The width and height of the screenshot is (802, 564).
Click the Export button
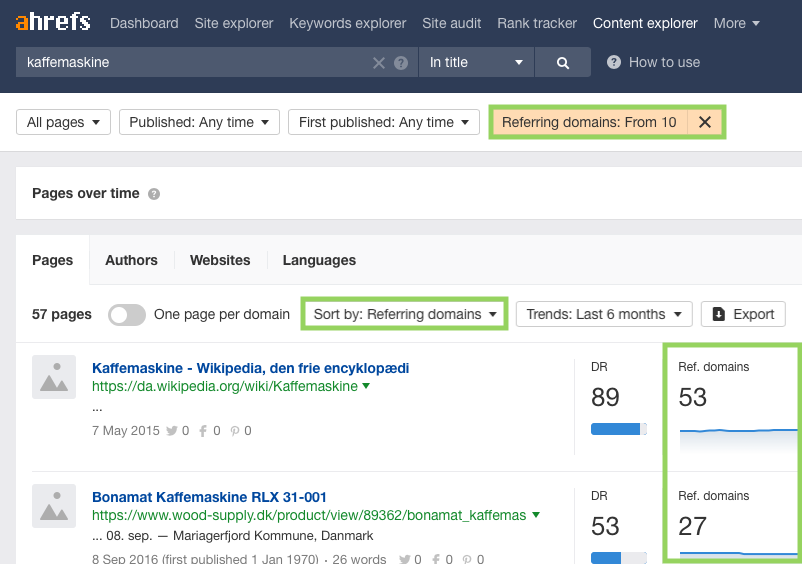pyautogui.click(x=743, y=314)
